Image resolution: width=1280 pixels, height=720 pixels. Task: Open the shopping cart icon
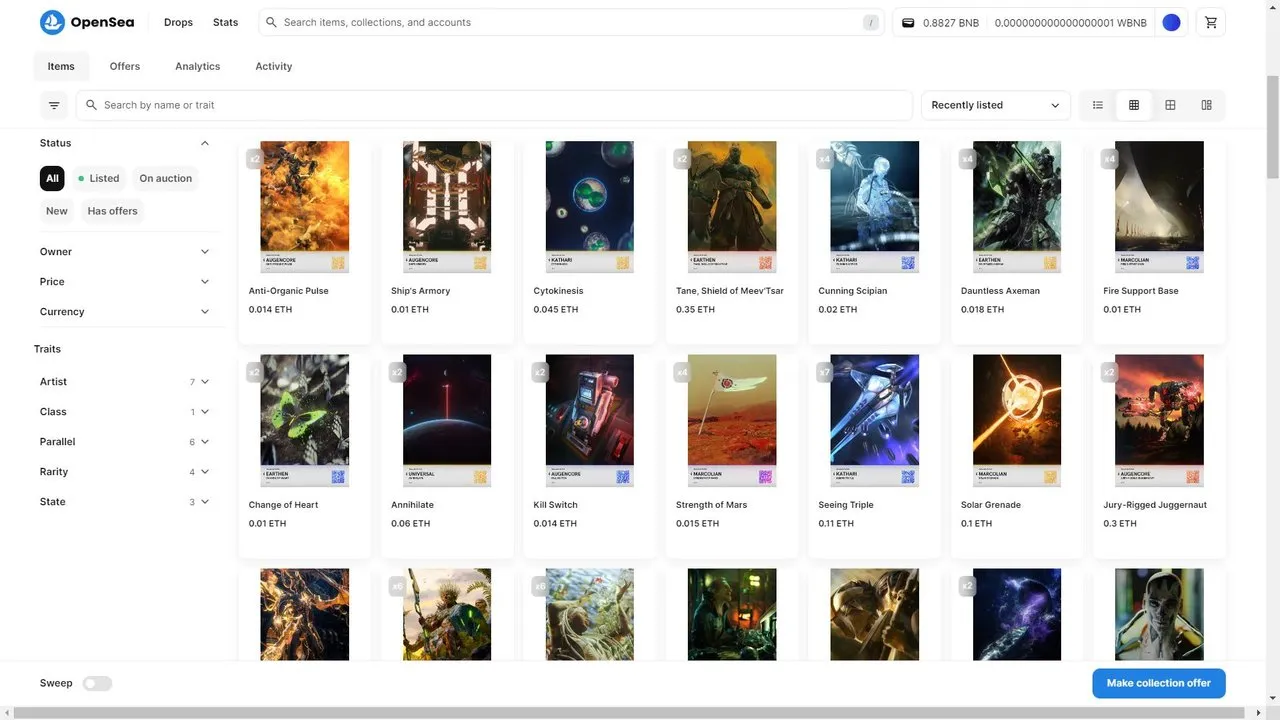click(1211, 22)
